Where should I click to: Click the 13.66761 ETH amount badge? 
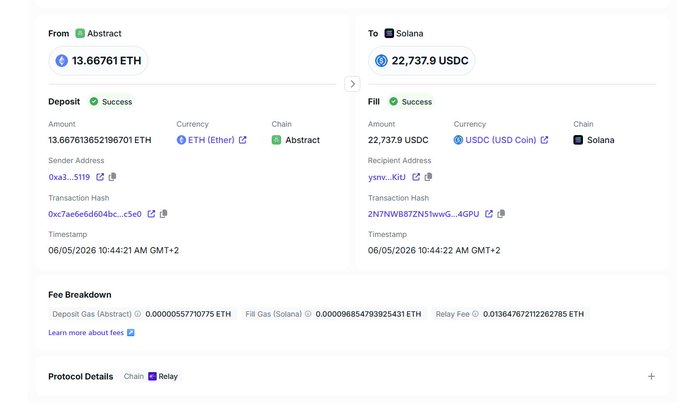click(x=98, y=60)
